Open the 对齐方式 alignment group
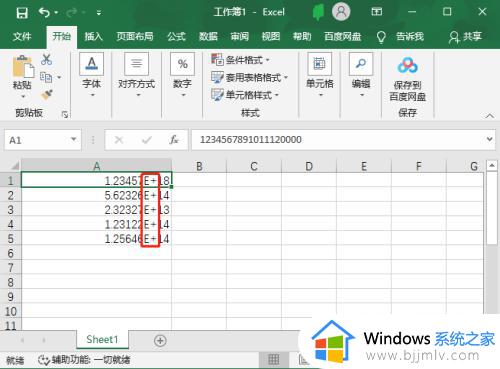The image size is (500, 369). click(137, 76)
